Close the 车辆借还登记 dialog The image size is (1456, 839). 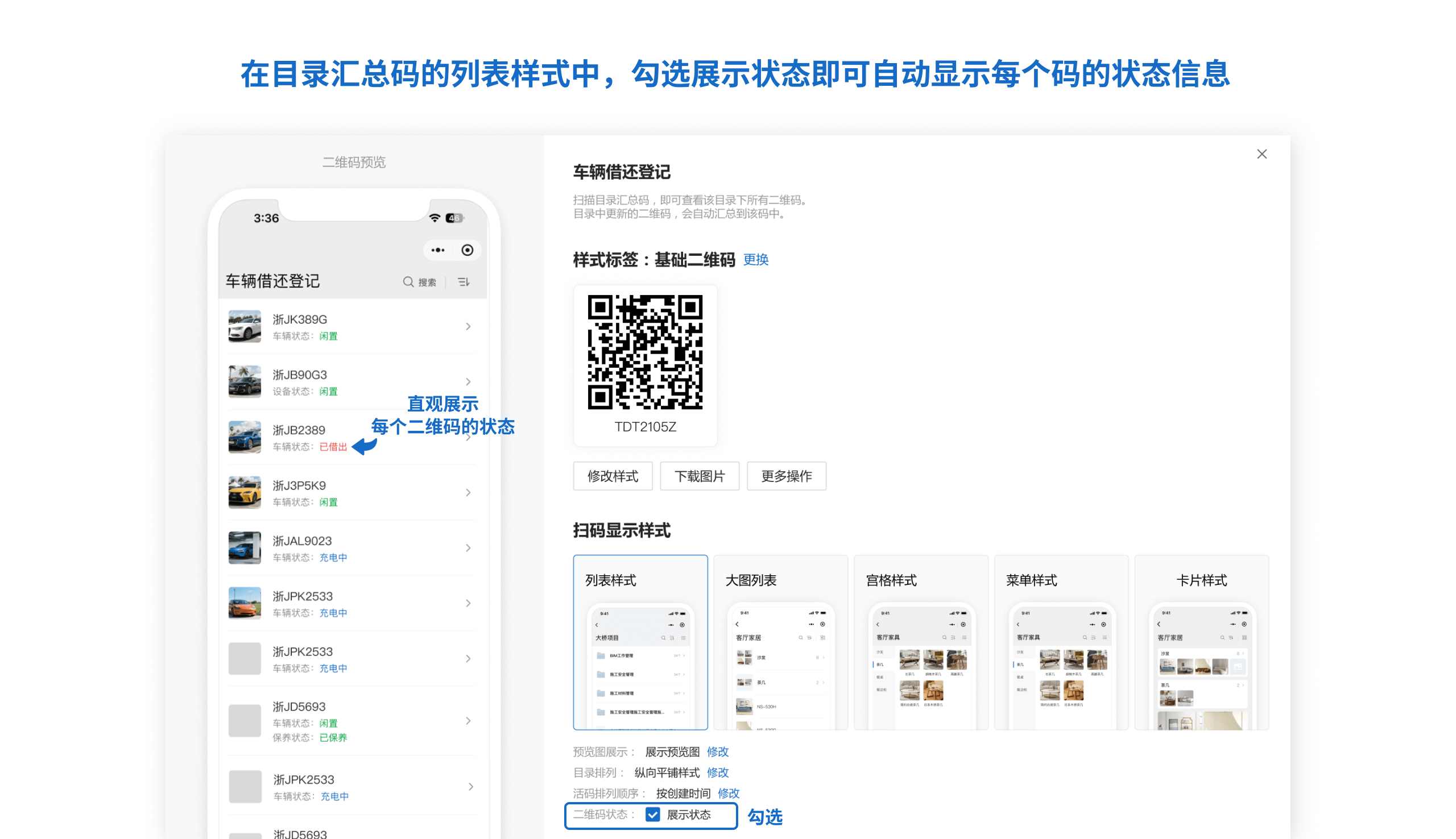coord(1261,154)
